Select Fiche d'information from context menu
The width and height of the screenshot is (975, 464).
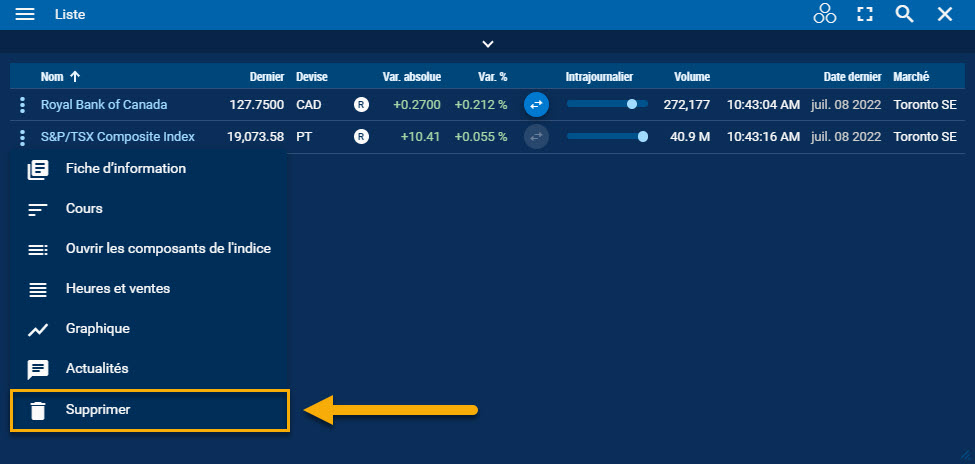[125, 169]
